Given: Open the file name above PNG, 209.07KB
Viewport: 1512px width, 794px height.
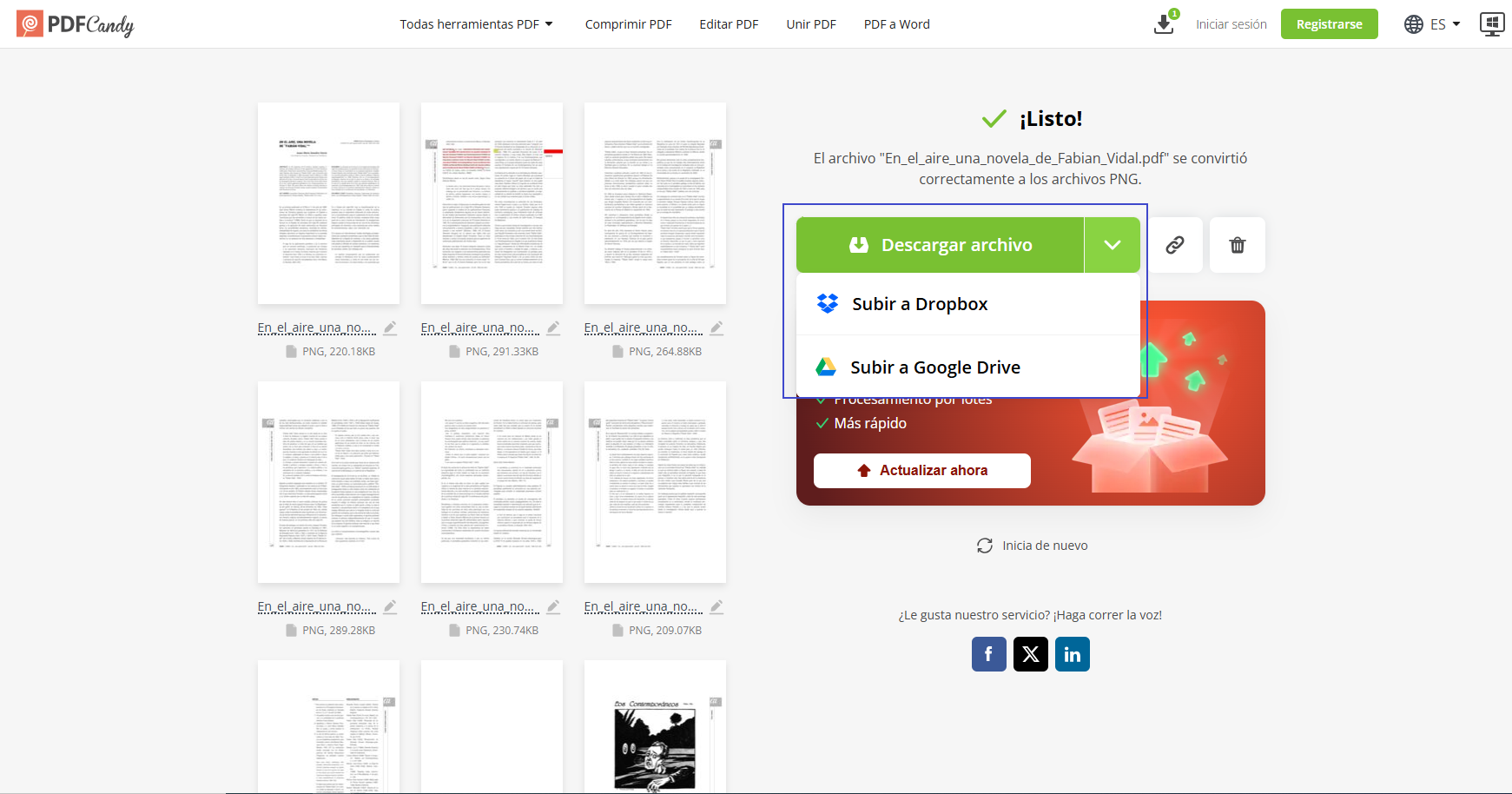Looking at the screenshot, I should coord(644,606).
